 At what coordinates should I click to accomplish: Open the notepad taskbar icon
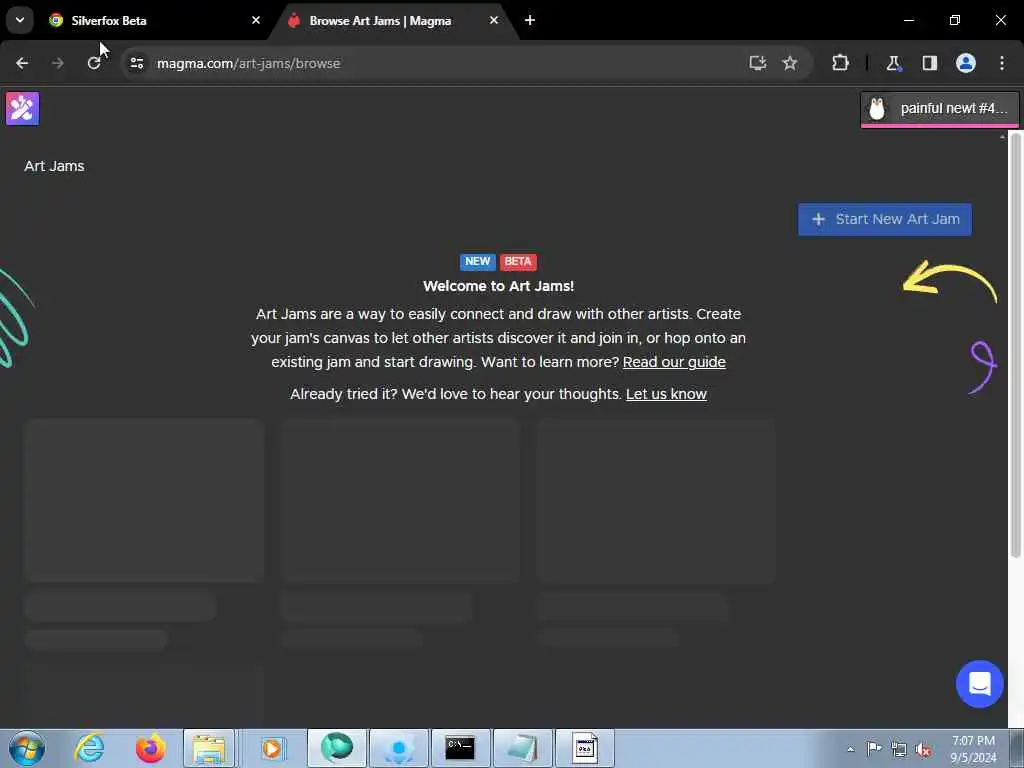pos(522,748)
